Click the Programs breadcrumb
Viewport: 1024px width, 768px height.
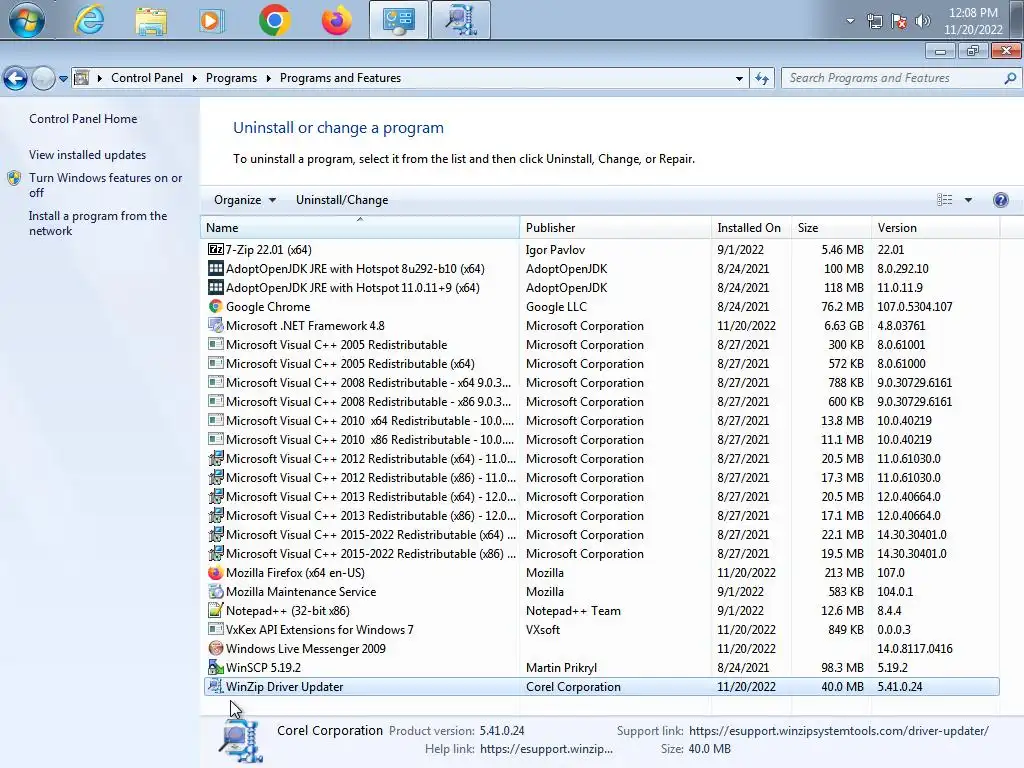pyautogui.click(x=231, y=78)
